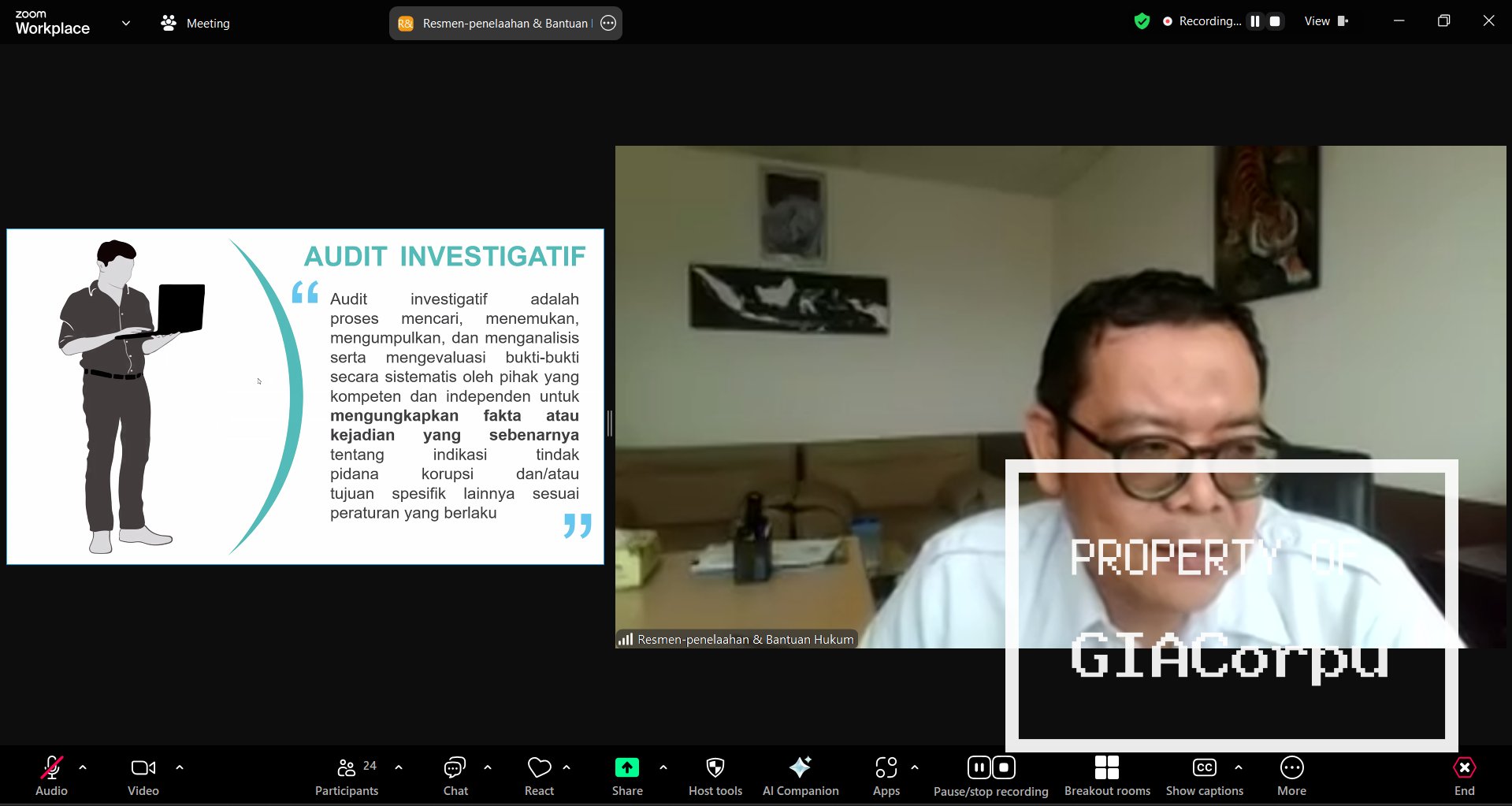Open the View layout menu

point(1325,21)
